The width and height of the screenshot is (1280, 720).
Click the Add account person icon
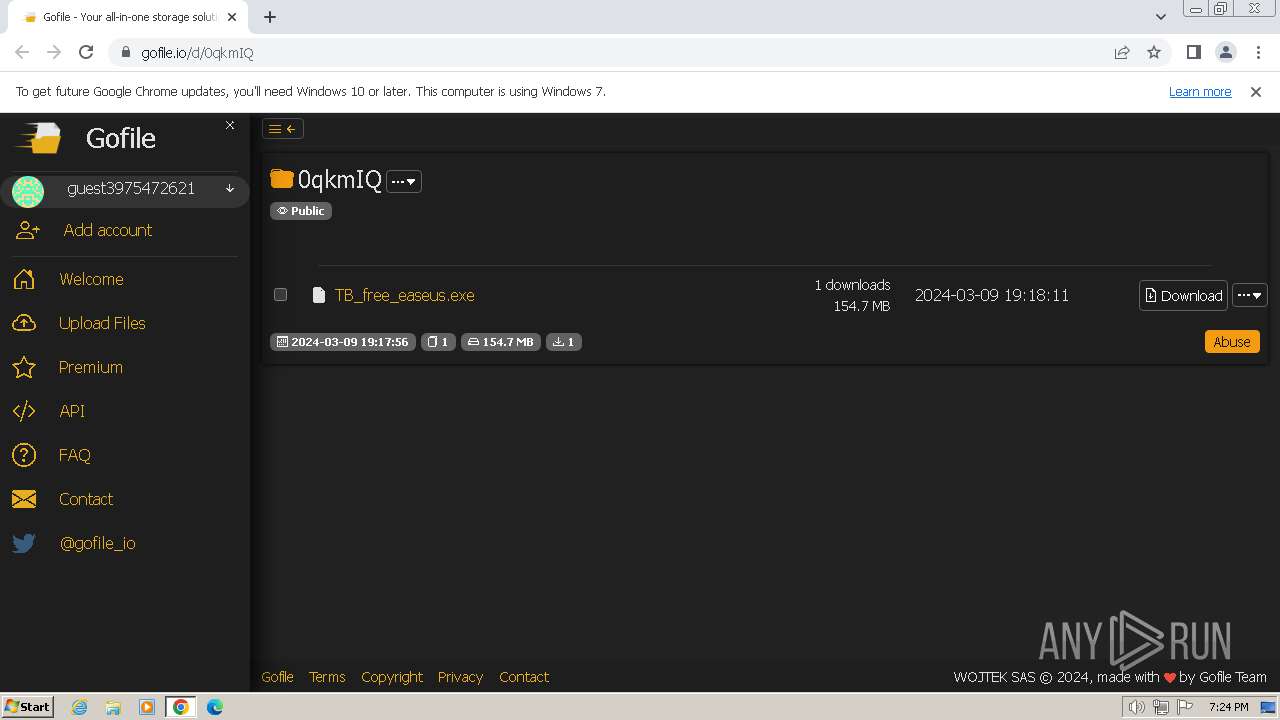(28, 230)
